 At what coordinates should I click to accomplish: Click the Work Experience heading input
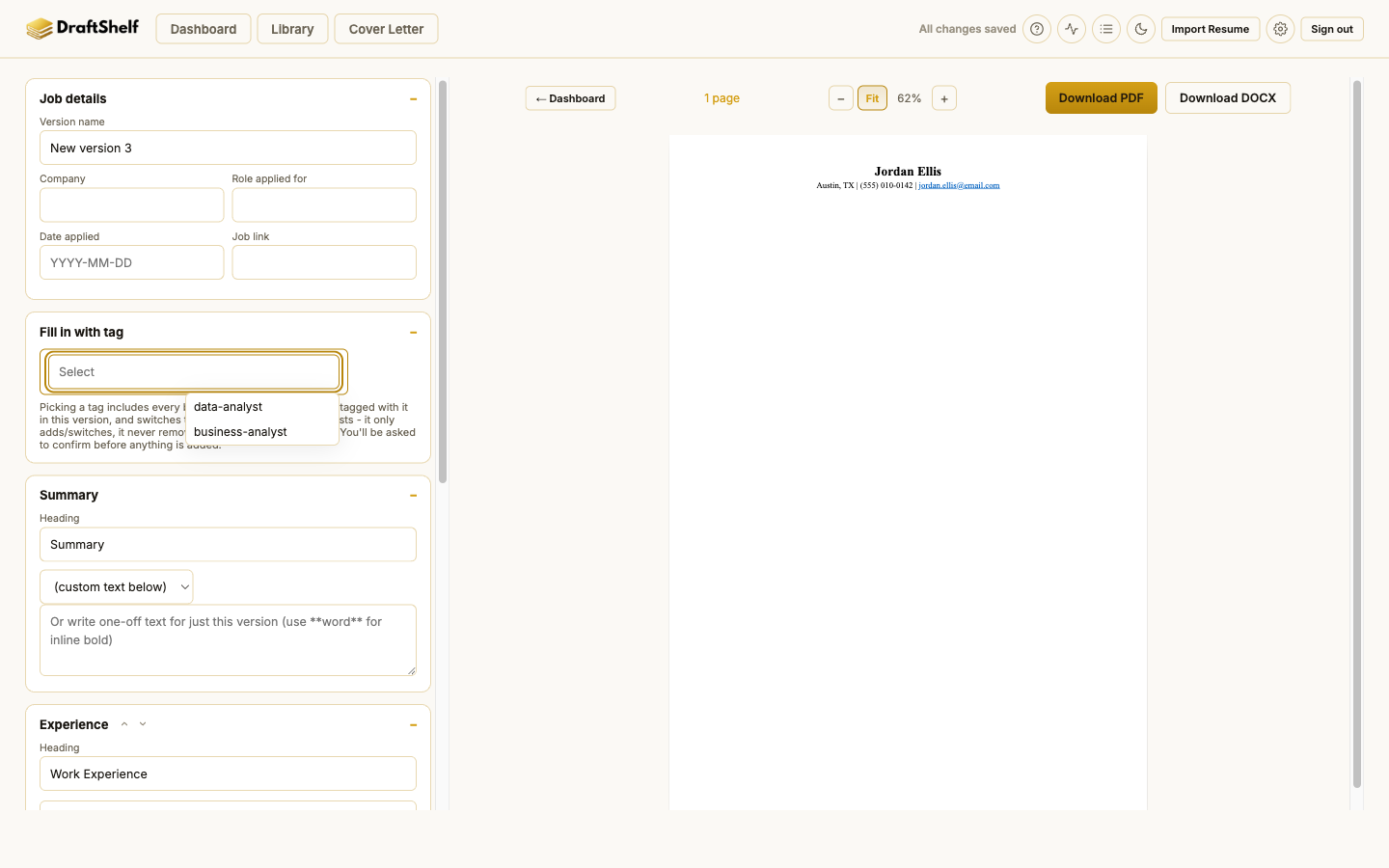pos(228,773)
